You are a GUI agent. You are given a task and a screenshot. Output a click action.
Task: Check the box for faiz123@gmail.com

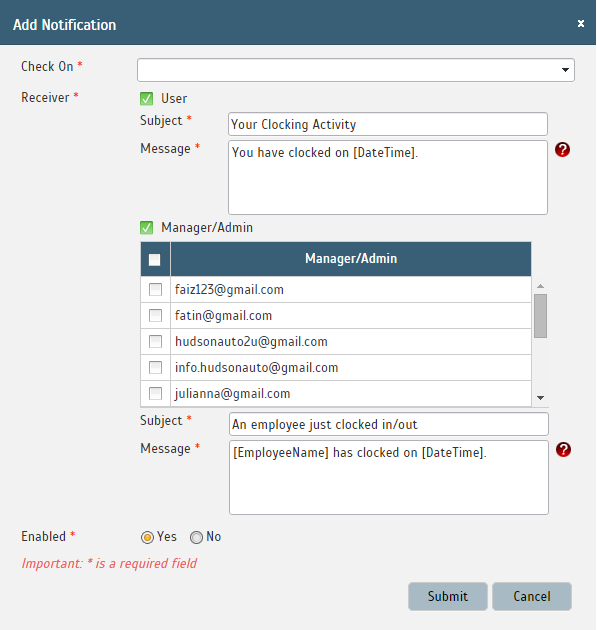pos(155,290)
